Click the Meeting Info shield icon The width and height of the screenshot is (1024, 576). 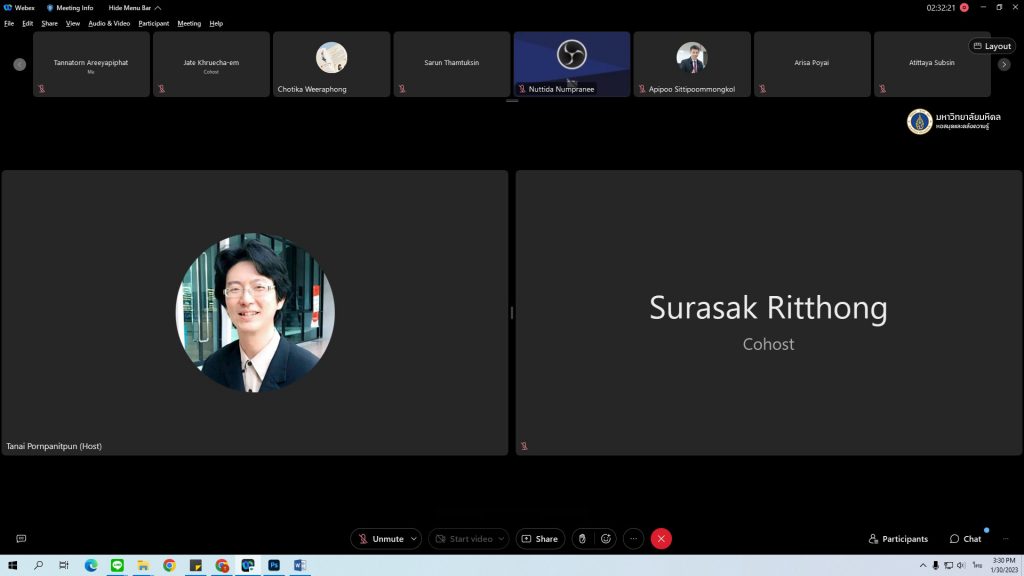[x=50, y=8]
